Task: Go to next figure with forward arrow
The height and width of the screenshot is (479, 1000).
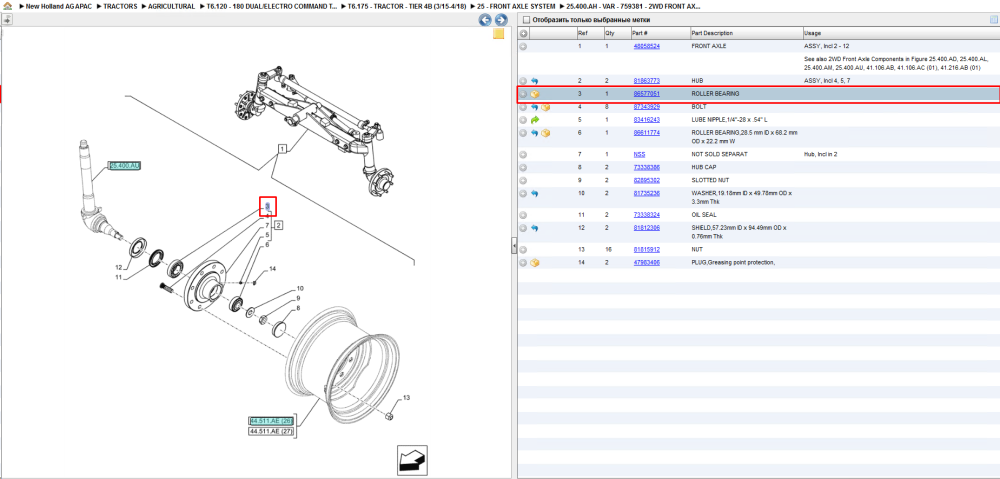Action: pos(501,20)
